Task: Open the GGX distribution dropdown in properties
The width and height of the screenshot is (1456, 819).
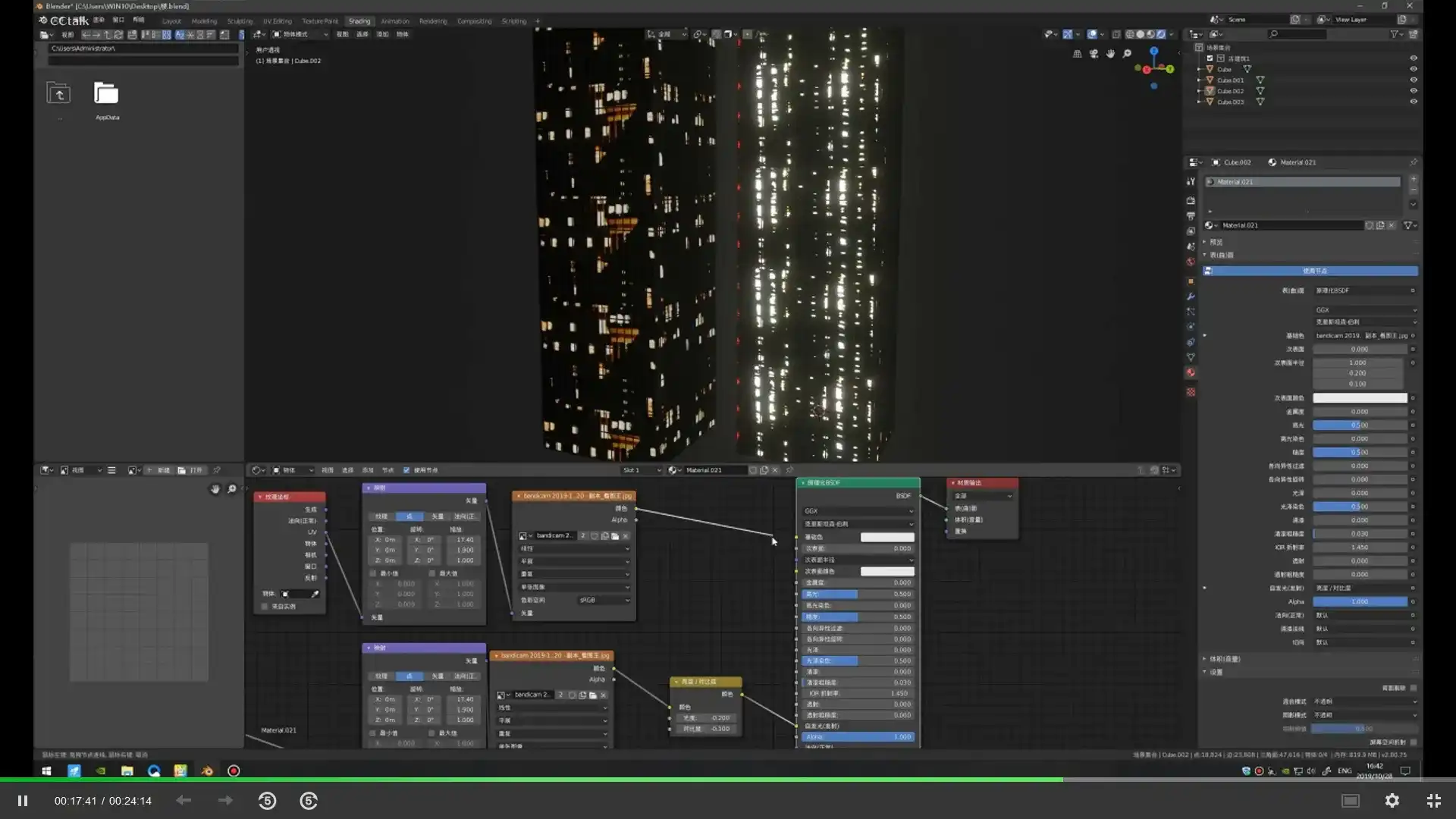Action: pyautogui.click(x=1365, y=310)
